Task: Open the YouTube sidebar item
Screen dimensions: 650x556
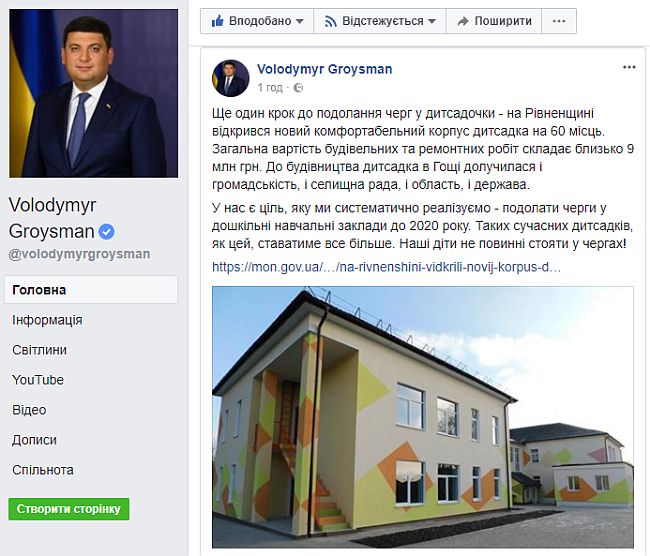Action: (x=38, y=380)
